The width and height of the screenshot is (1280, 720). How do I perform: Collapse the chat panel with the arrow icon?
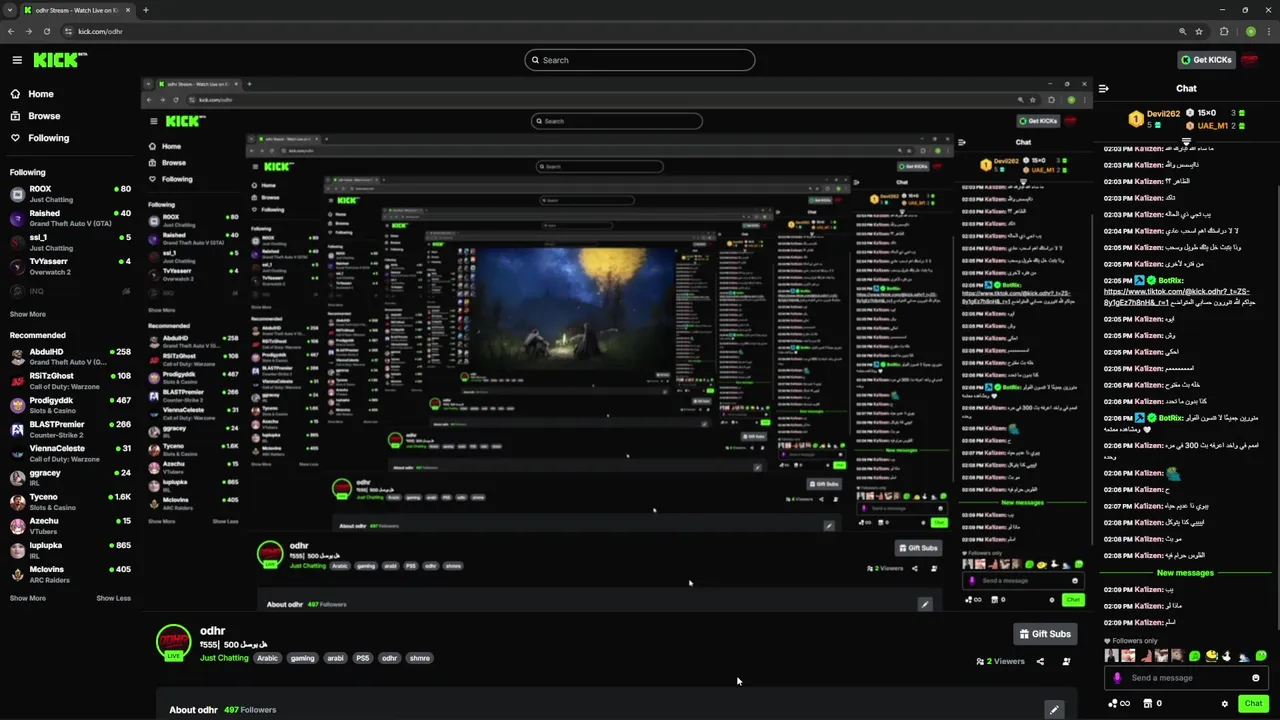[x=1104, y=88]
